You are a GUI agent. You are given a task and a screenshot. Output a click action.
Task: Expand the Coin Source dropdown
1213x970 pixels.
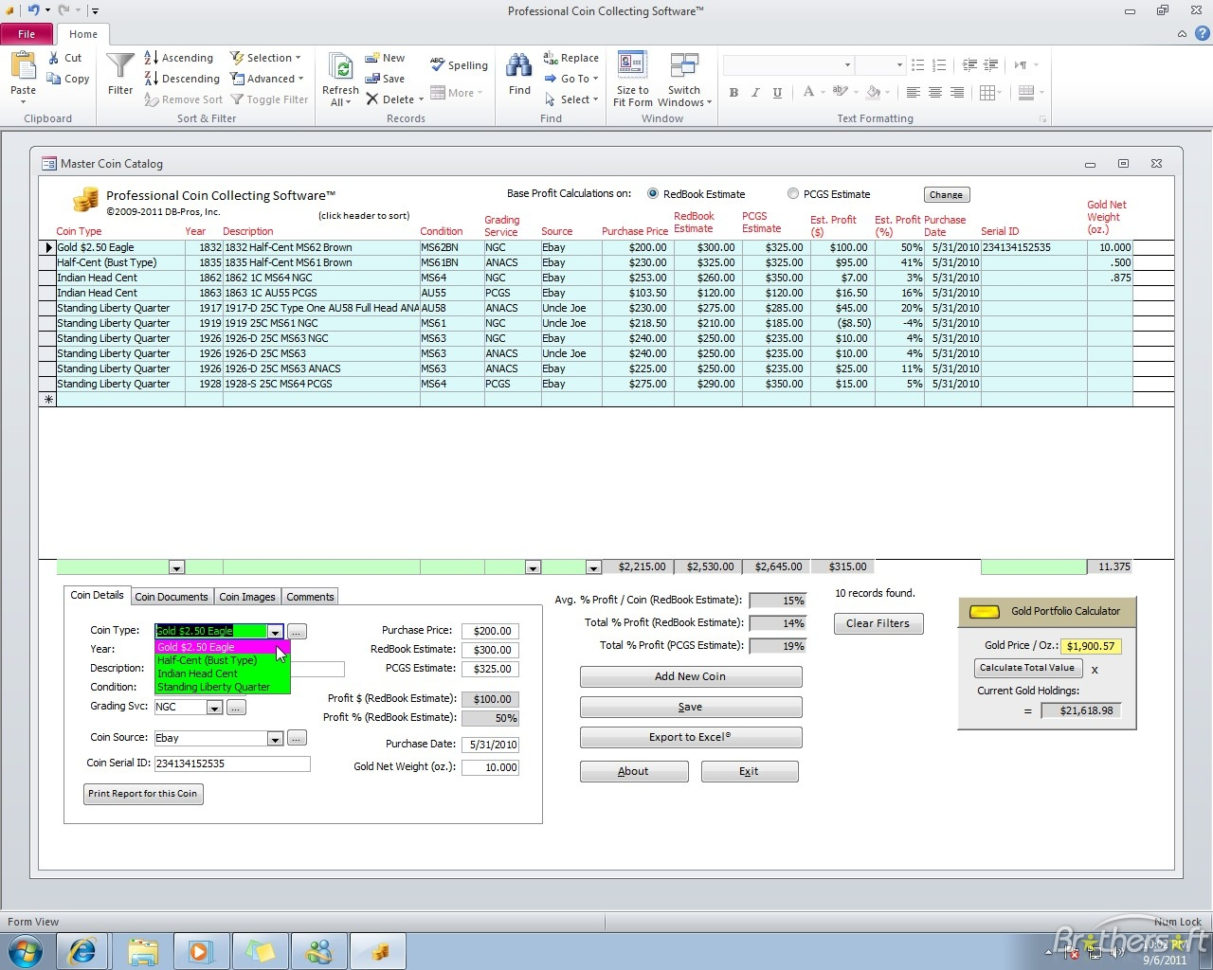[x=275, y=738]
